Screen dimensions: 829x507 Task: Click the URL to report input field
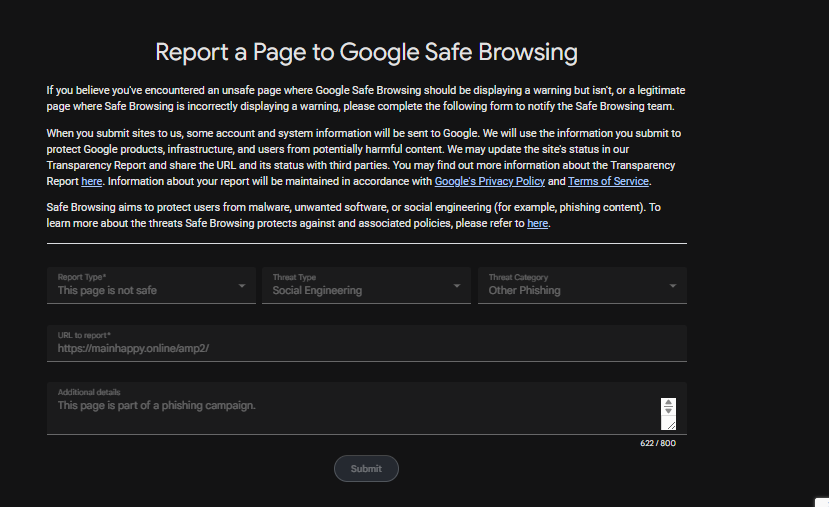(x=367, y=344)
